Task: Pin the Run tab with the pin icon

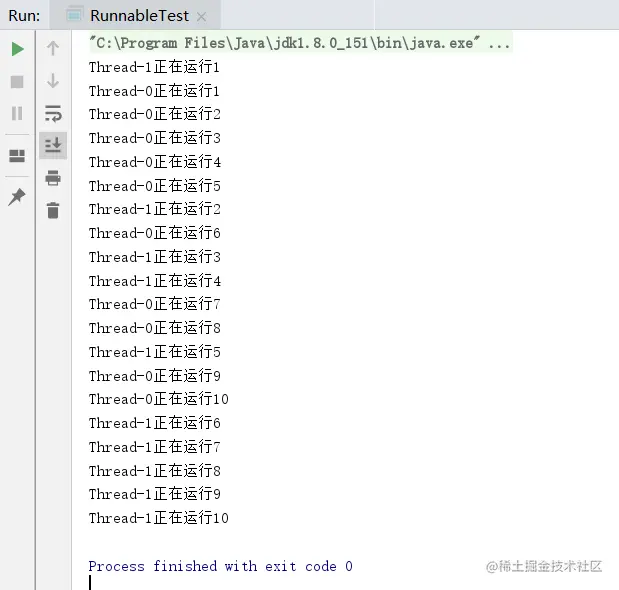Action: pos(17,197)
